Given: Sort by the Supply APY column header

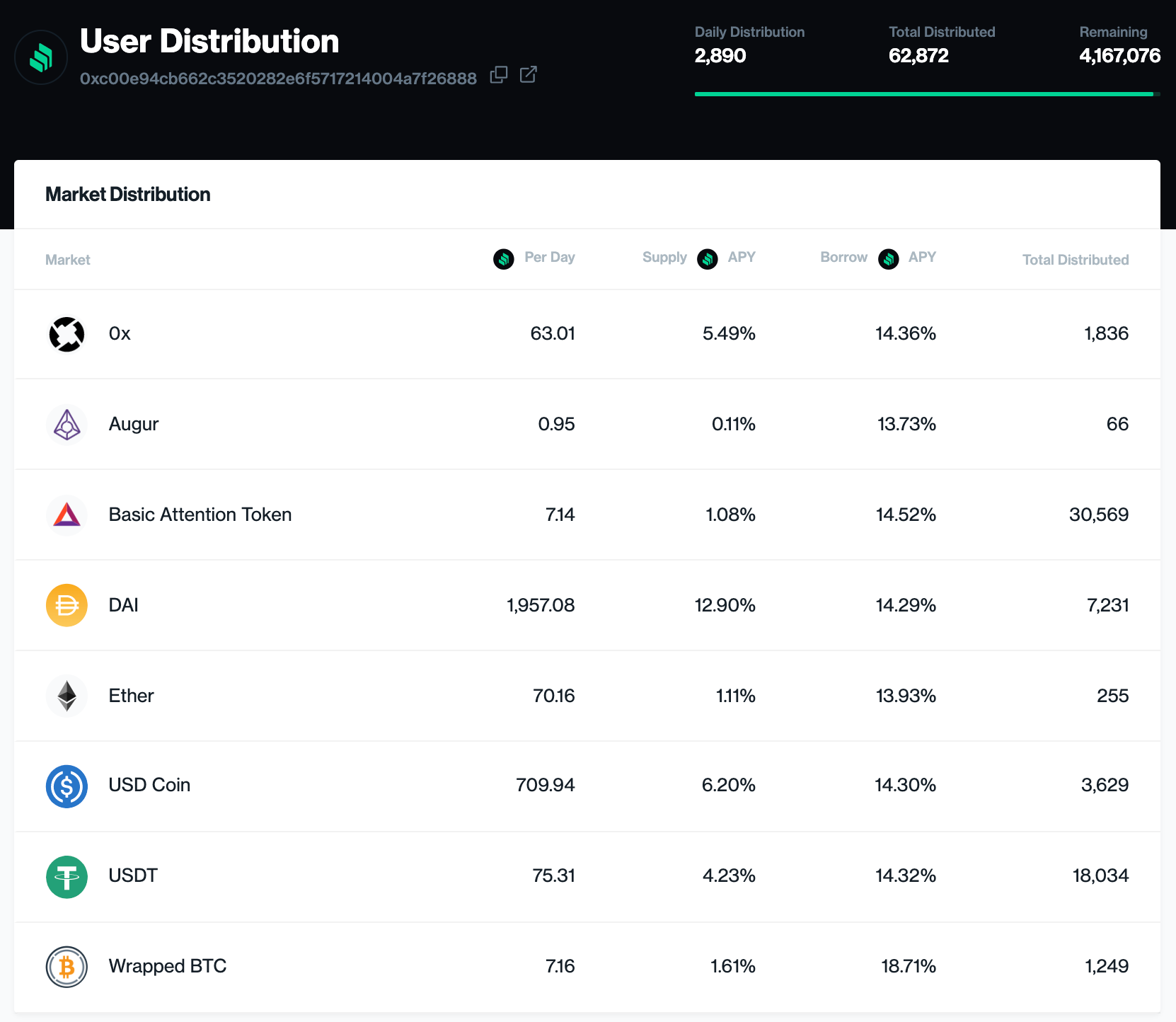Looking at the screenshot, I should click(699, 258).
